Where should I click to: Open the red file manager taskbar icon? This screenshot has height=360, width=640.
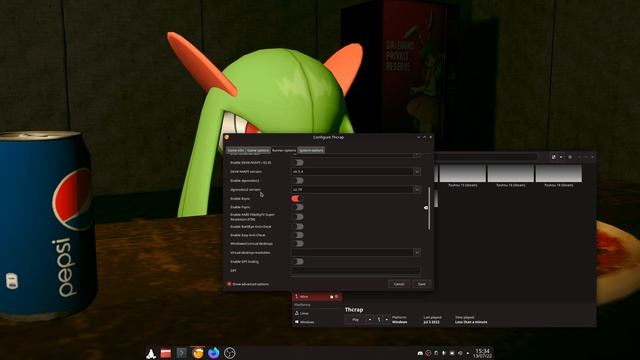[166, 353]
